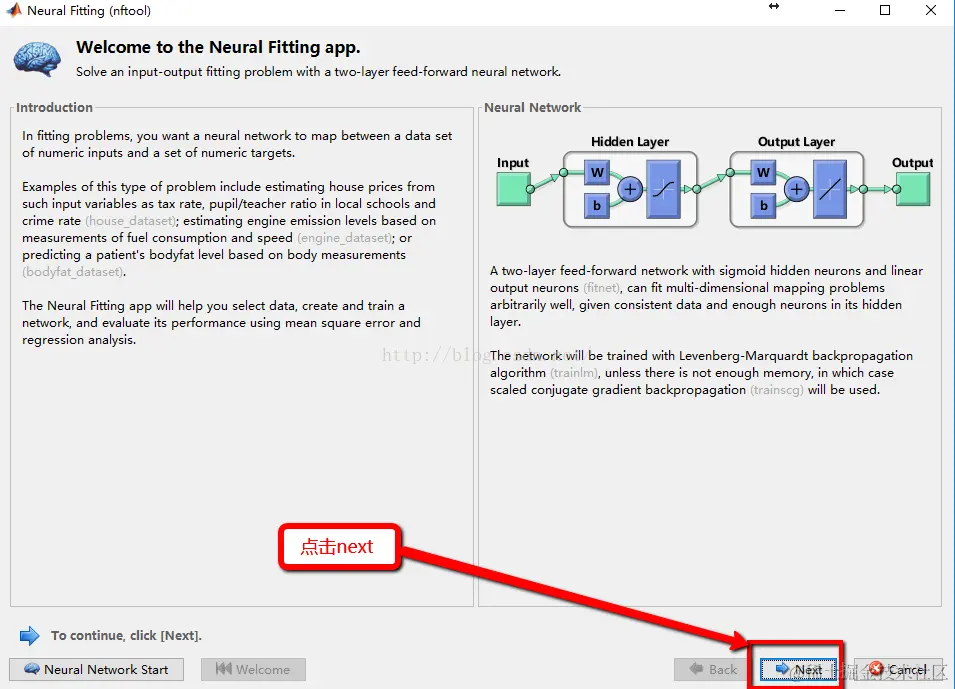Open the trainlm link
Screen dimensions: 955x689
tap(574, 373)
